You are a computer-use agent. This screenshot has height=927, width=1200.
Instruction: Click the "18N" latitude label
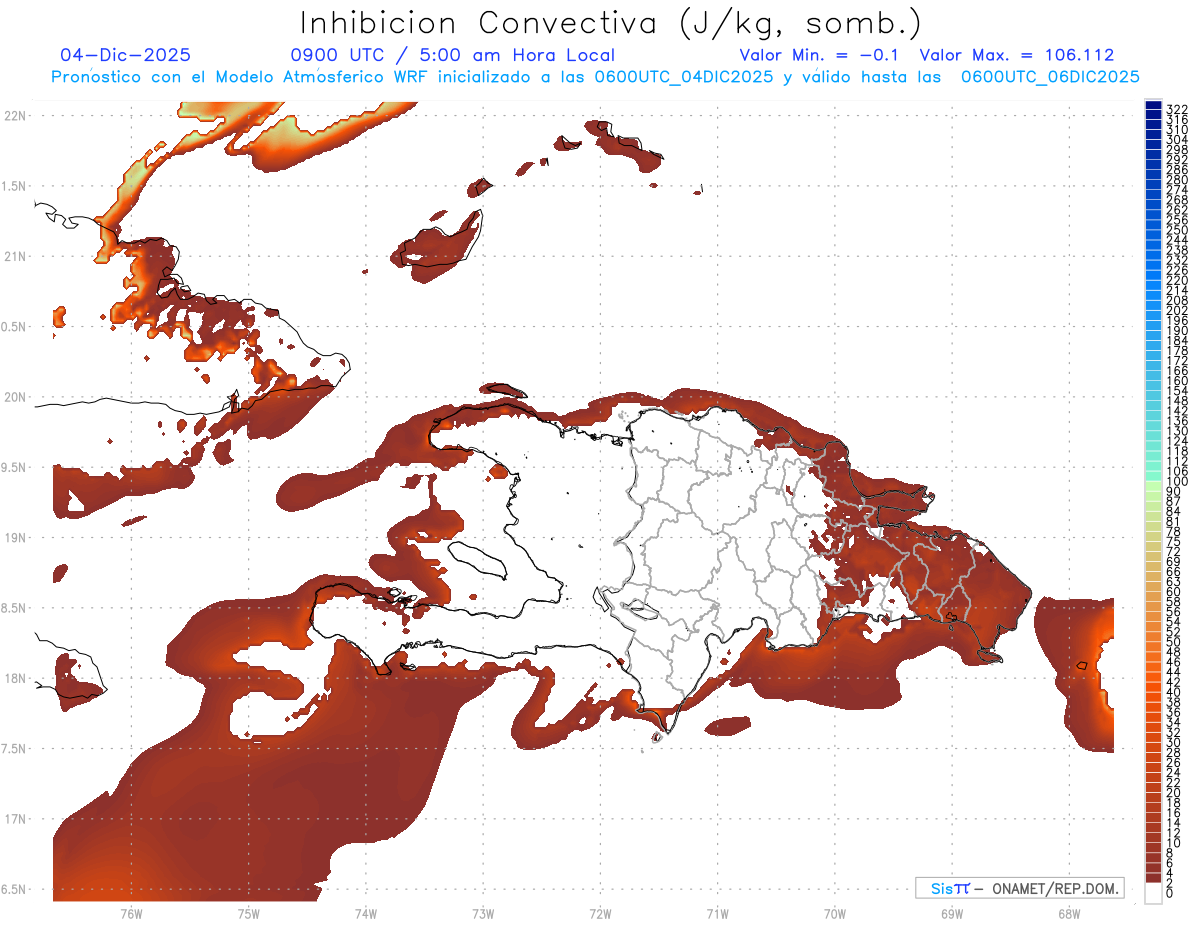[x=15, y=678]
